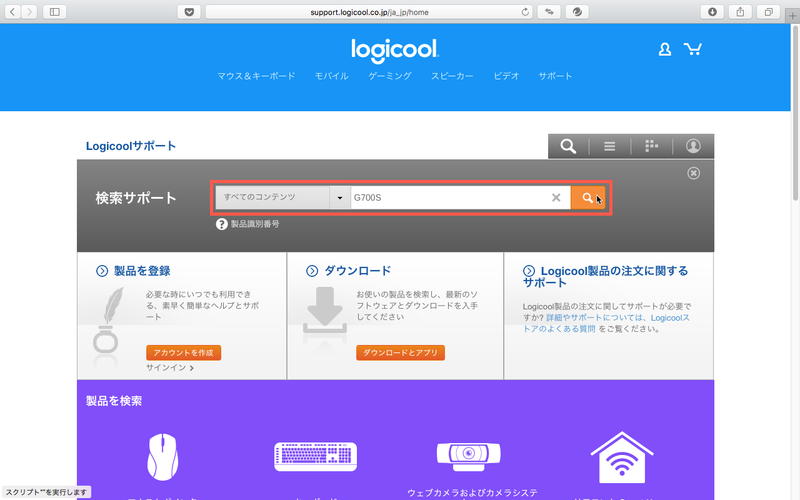Open Safari extension icon right of address bar
Viewport: 800px width, 500px height.
pyautogui.click(x=549, y=12)
